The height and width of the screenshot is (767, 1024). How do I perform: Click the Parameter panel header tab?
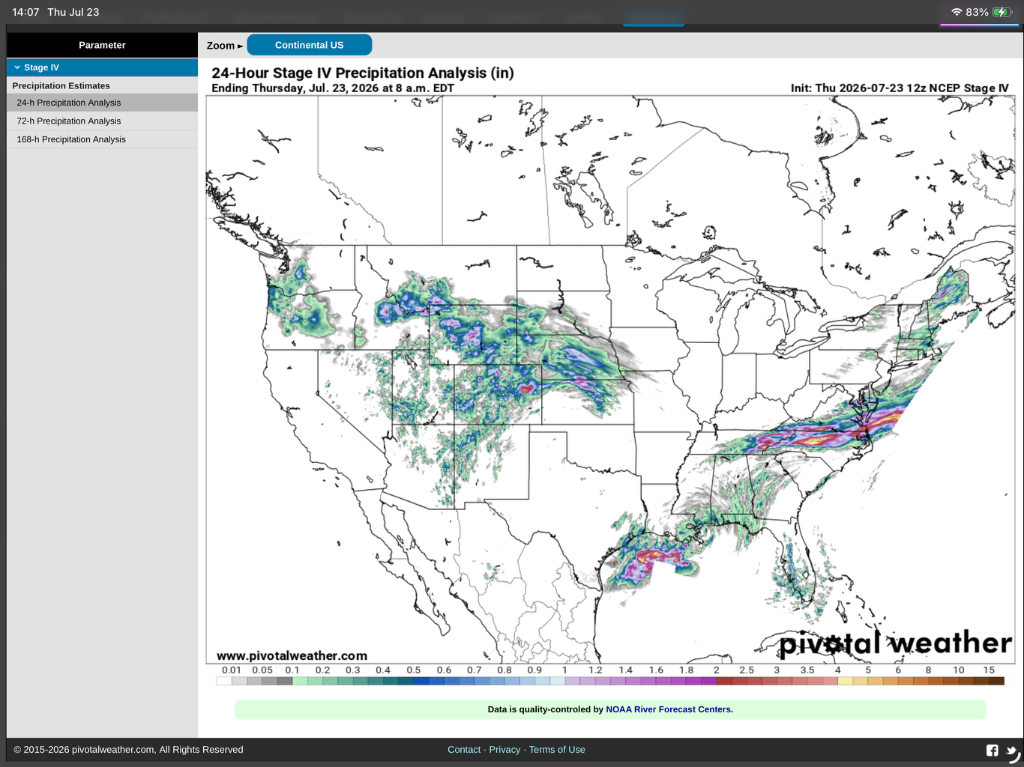(102, 45)
